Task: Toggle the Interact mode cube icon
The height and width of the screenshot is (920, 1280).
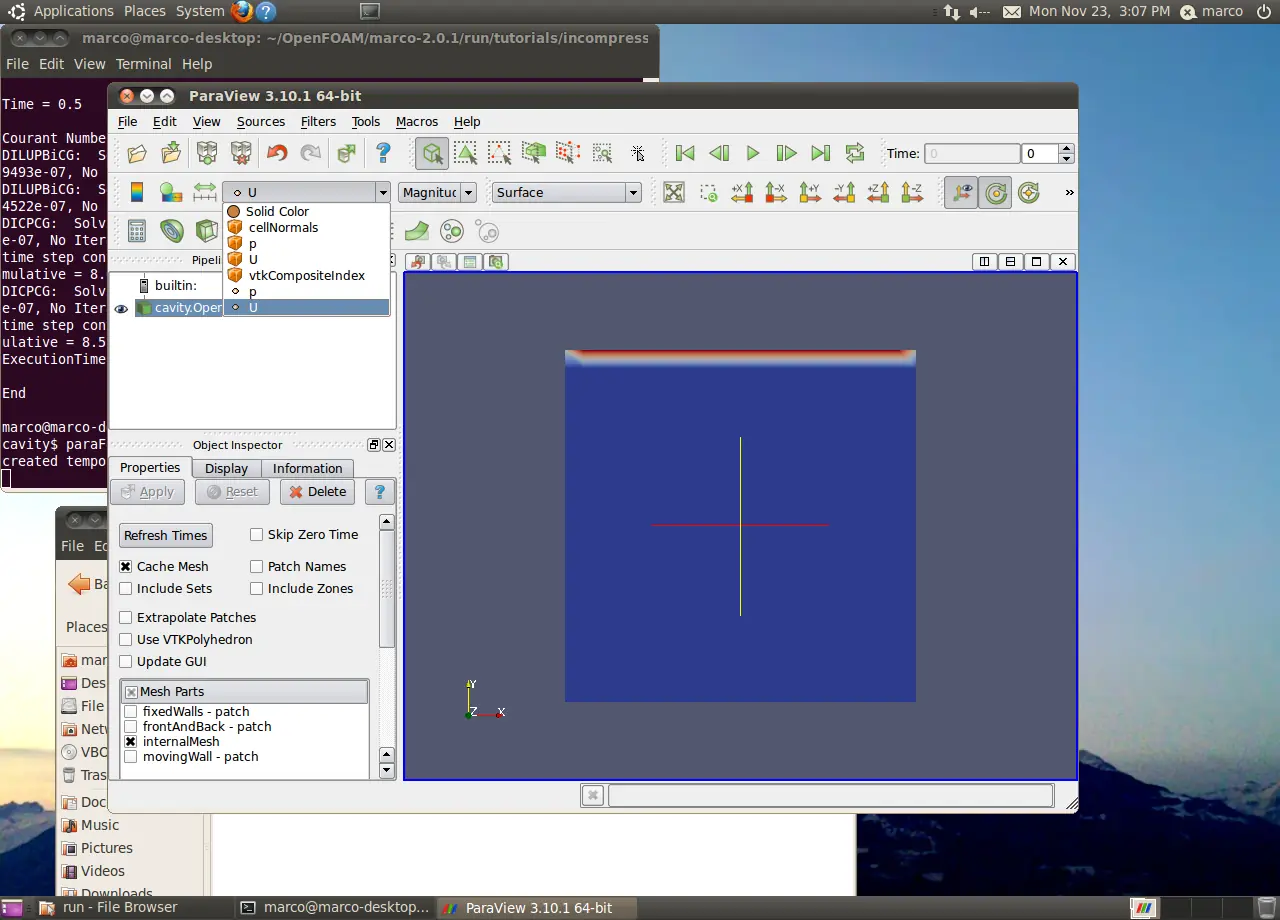Action: [432, 153]
